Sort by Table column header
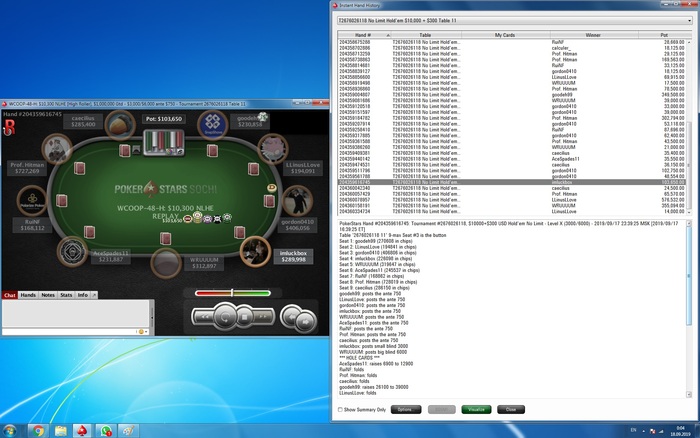 426,35
